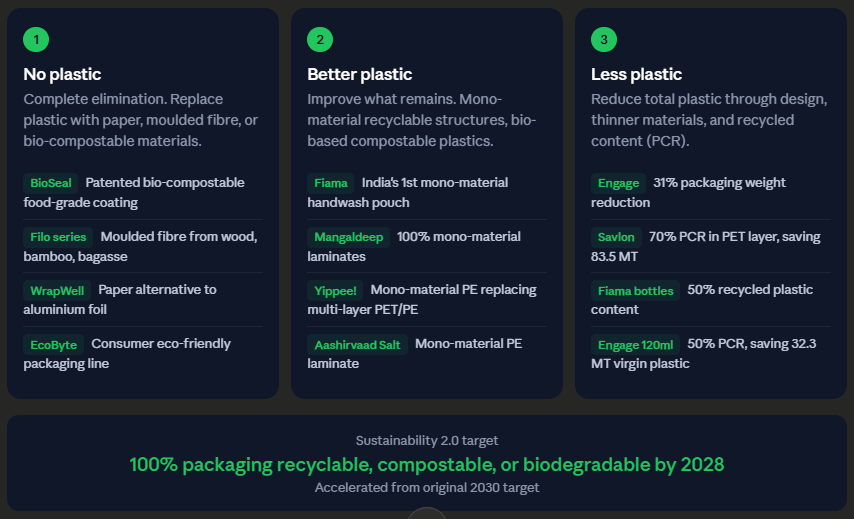The height and width of the screenshot is (519, 854).
Task: Select the BioSeal tag
Action: tap(51, 183)
